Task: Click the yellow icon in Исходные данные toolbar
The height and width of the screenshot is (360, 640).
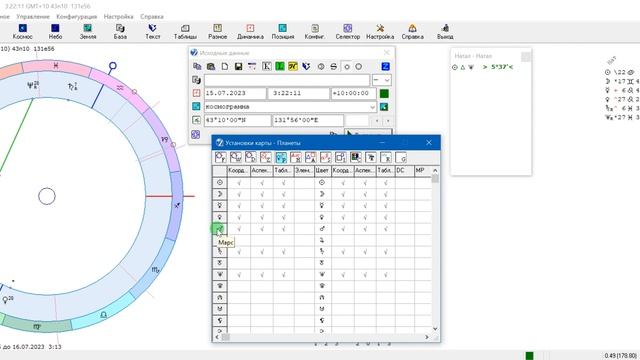Action: pos(293,67)
